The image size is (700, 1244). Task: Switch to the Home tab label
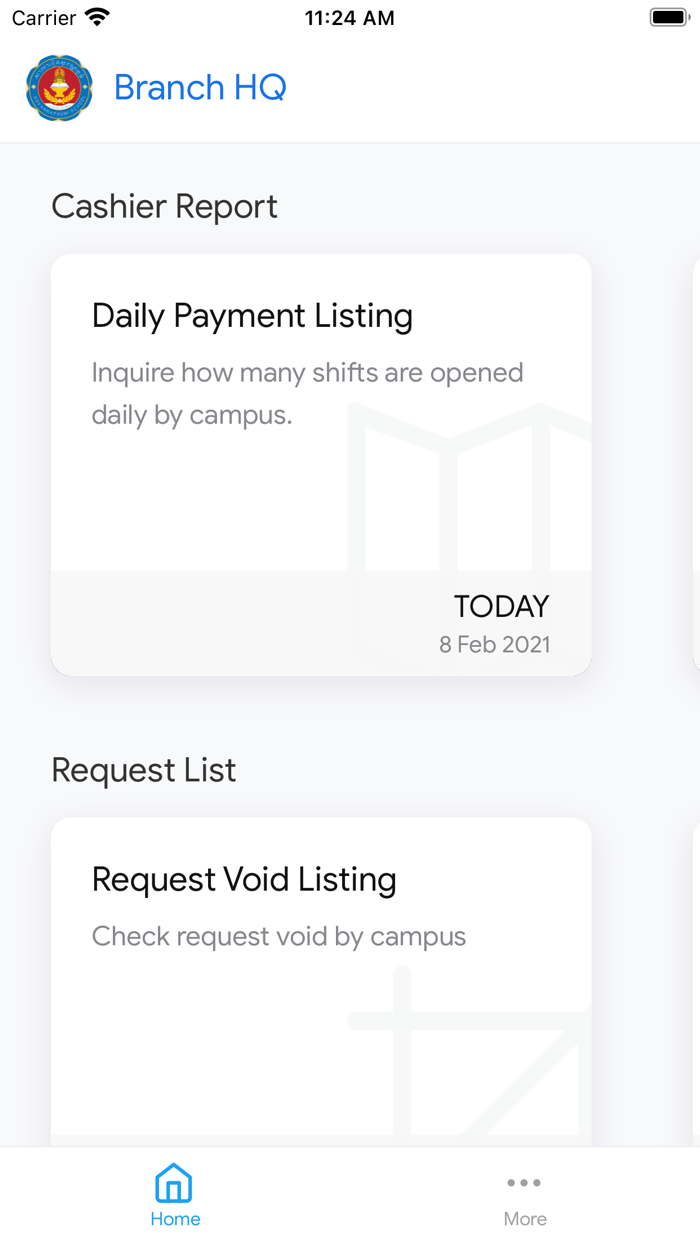pyautogui.click(x=175, y=1219)
